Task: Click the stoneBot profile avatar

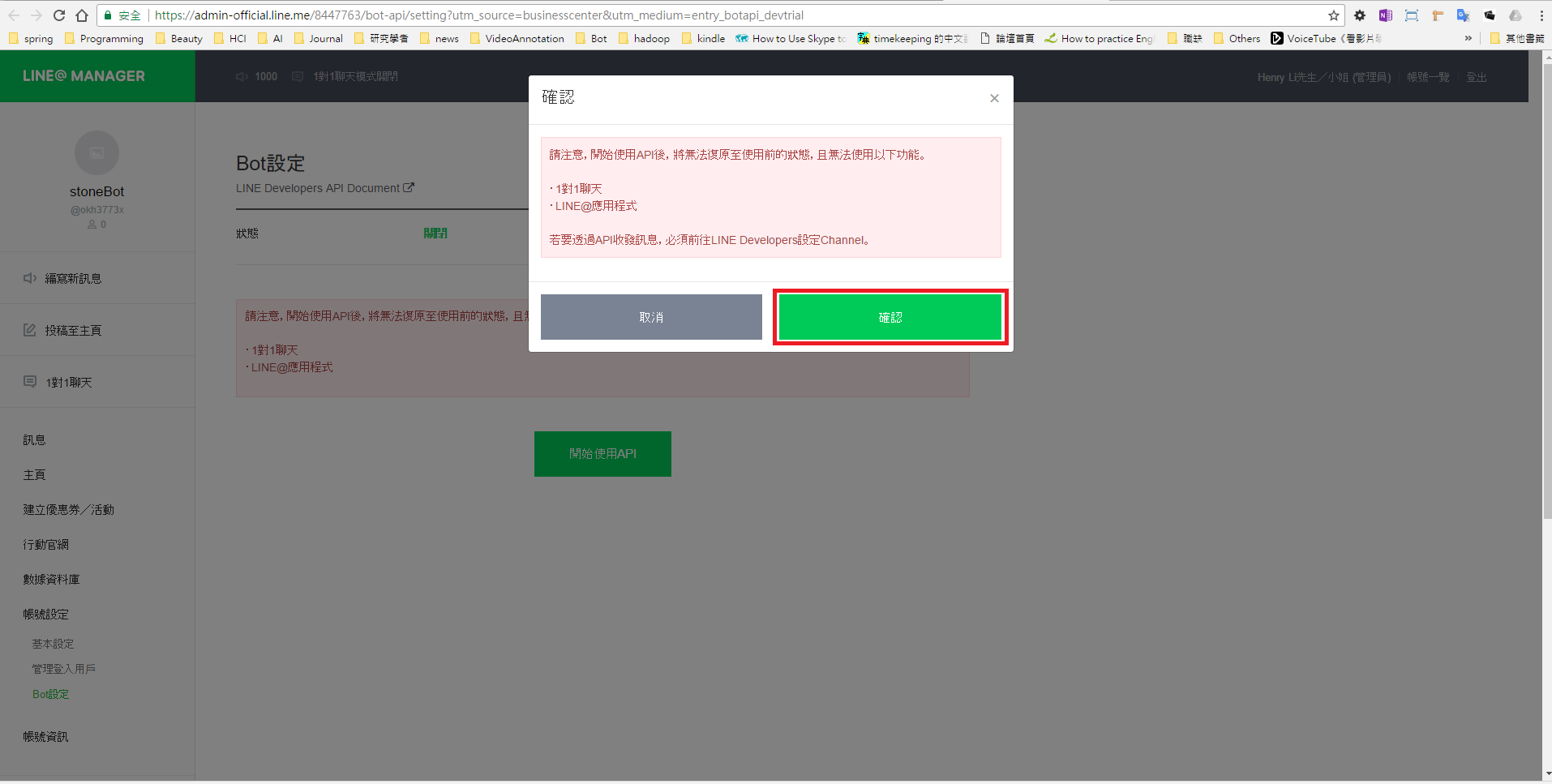Action: tap(96, 152)
